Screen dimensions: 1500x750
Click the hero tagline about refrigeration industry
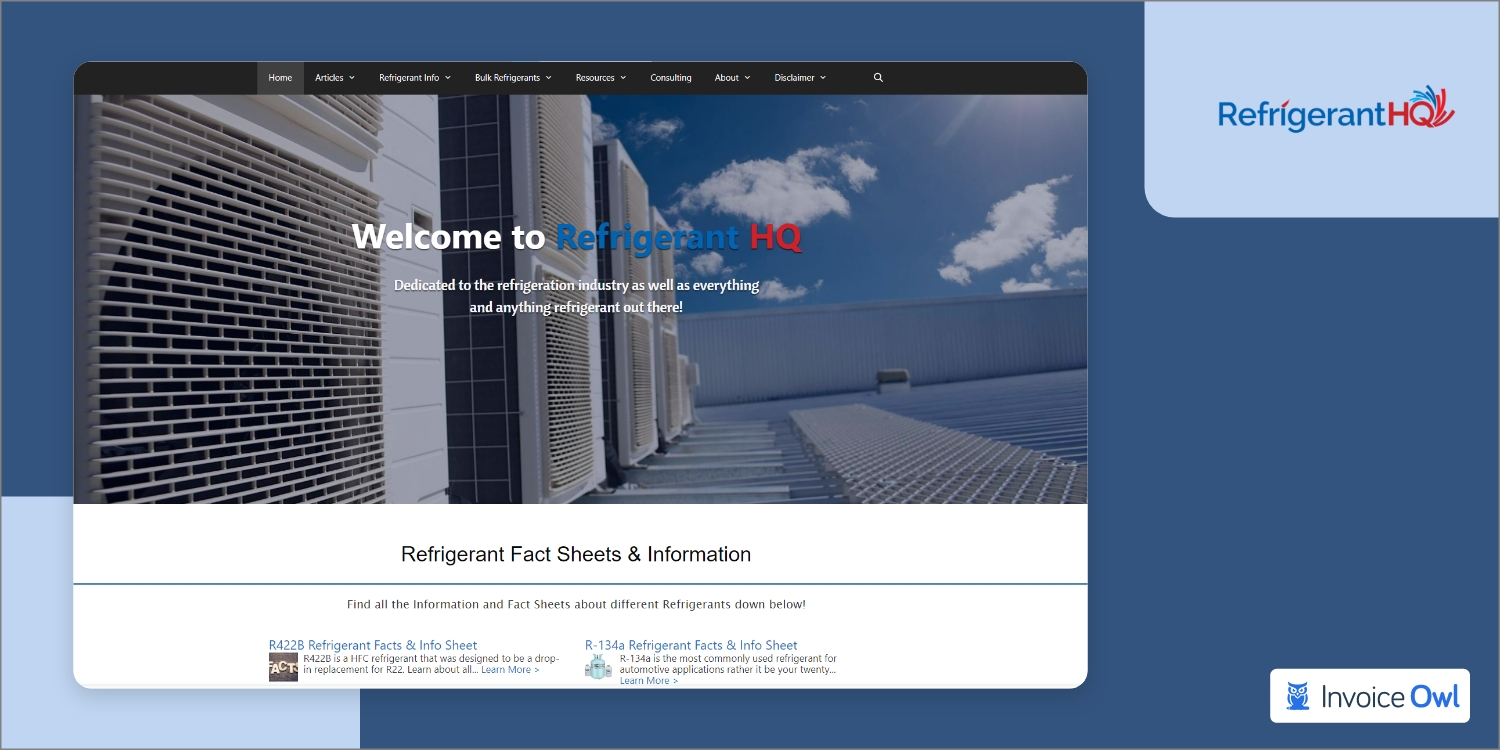pyautogui.click(x=576, y=296)
